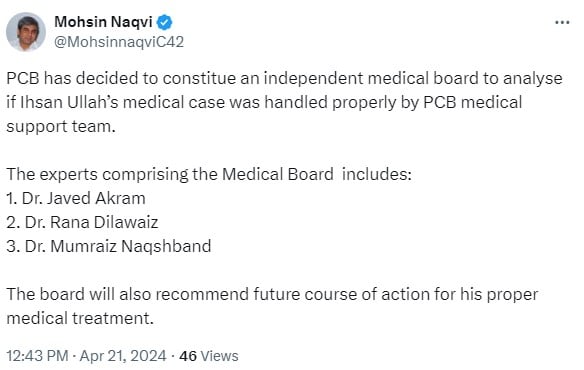Select the line listing Dr. Javed Akram
This screenshot has width=584, height=370.
pyautogui.click(x=76, y=198)
